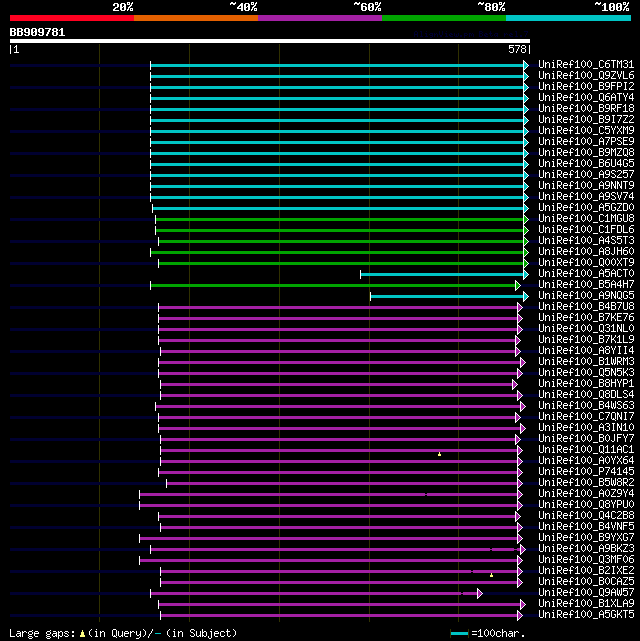Image resolution: width=640 pixels, height=641 pixels.
Task: Select the UniRef100_Q3MF06 label
Action: click(x=586, y=560)
